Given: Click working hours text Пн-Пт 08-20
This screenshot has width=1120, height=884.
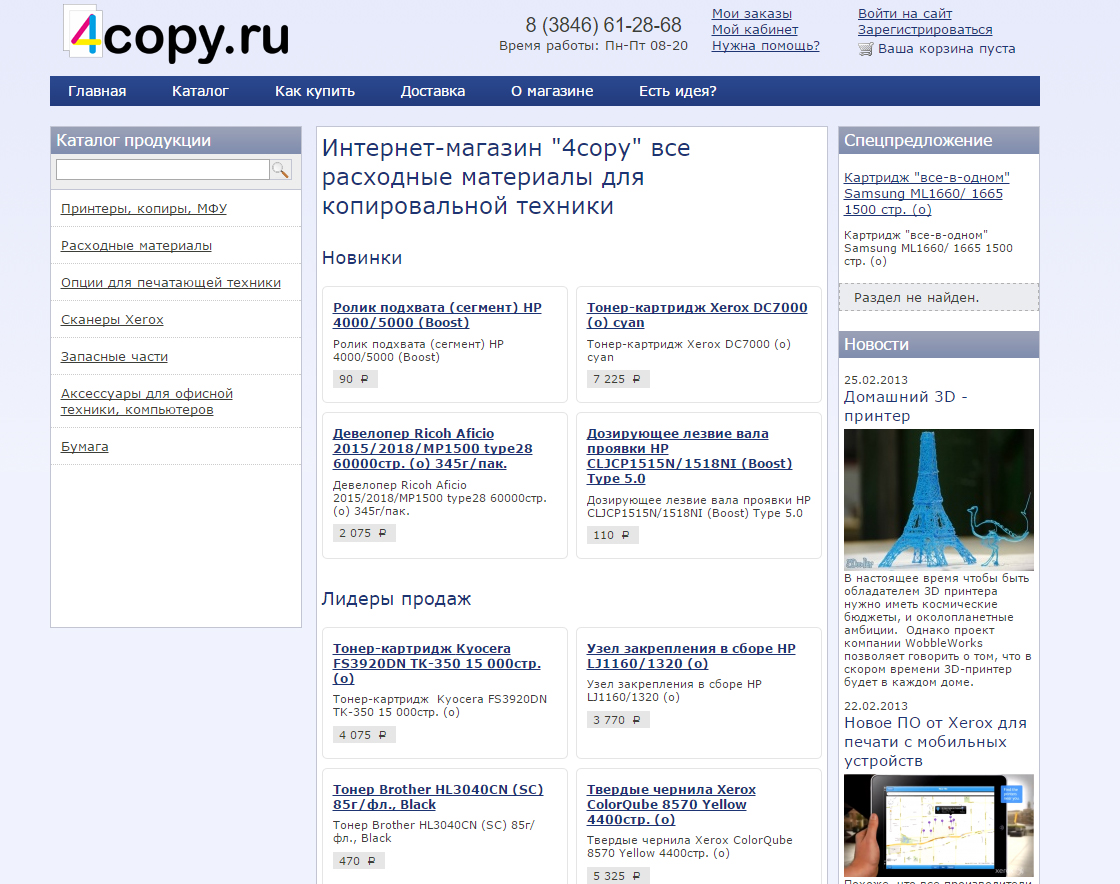Looking at the screenshot, I should (646, 46).
